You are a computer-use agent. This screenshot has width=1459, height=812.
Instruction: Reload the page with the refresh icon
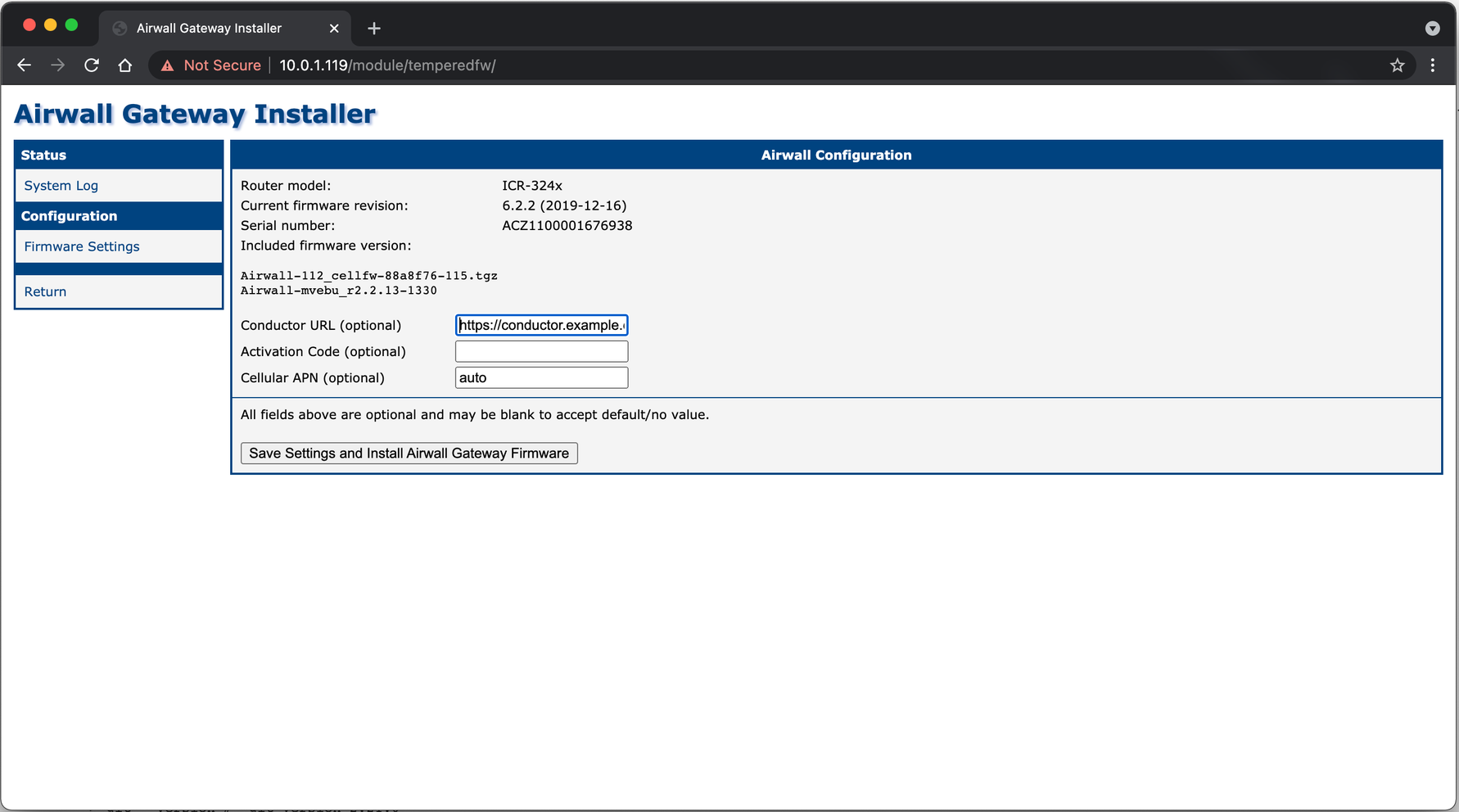[92, 65]
